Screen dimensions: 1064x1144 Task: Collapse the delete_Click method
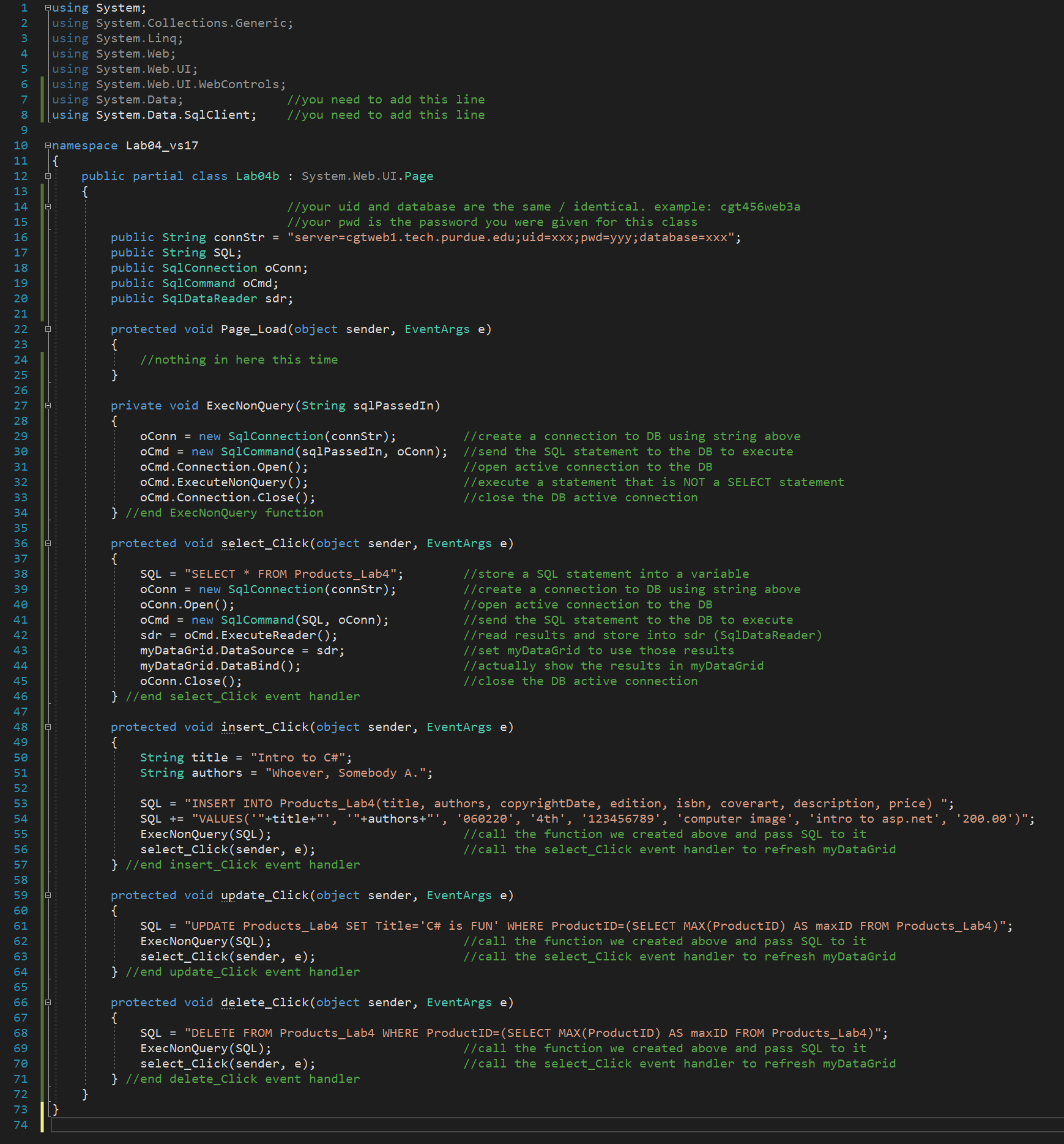point(48,1003)
